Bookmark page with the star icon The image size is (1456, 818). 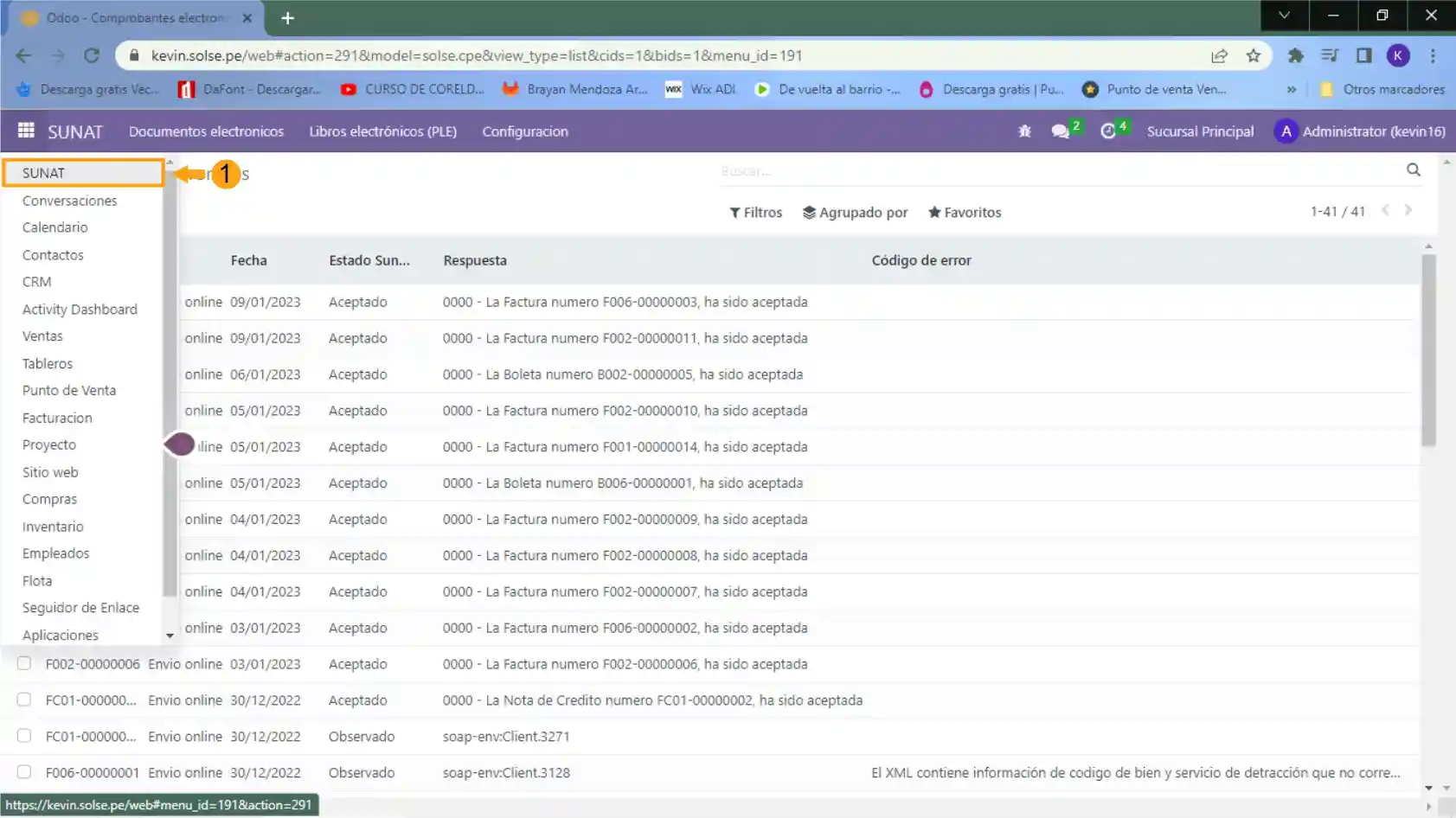(x=1253, y=56)
